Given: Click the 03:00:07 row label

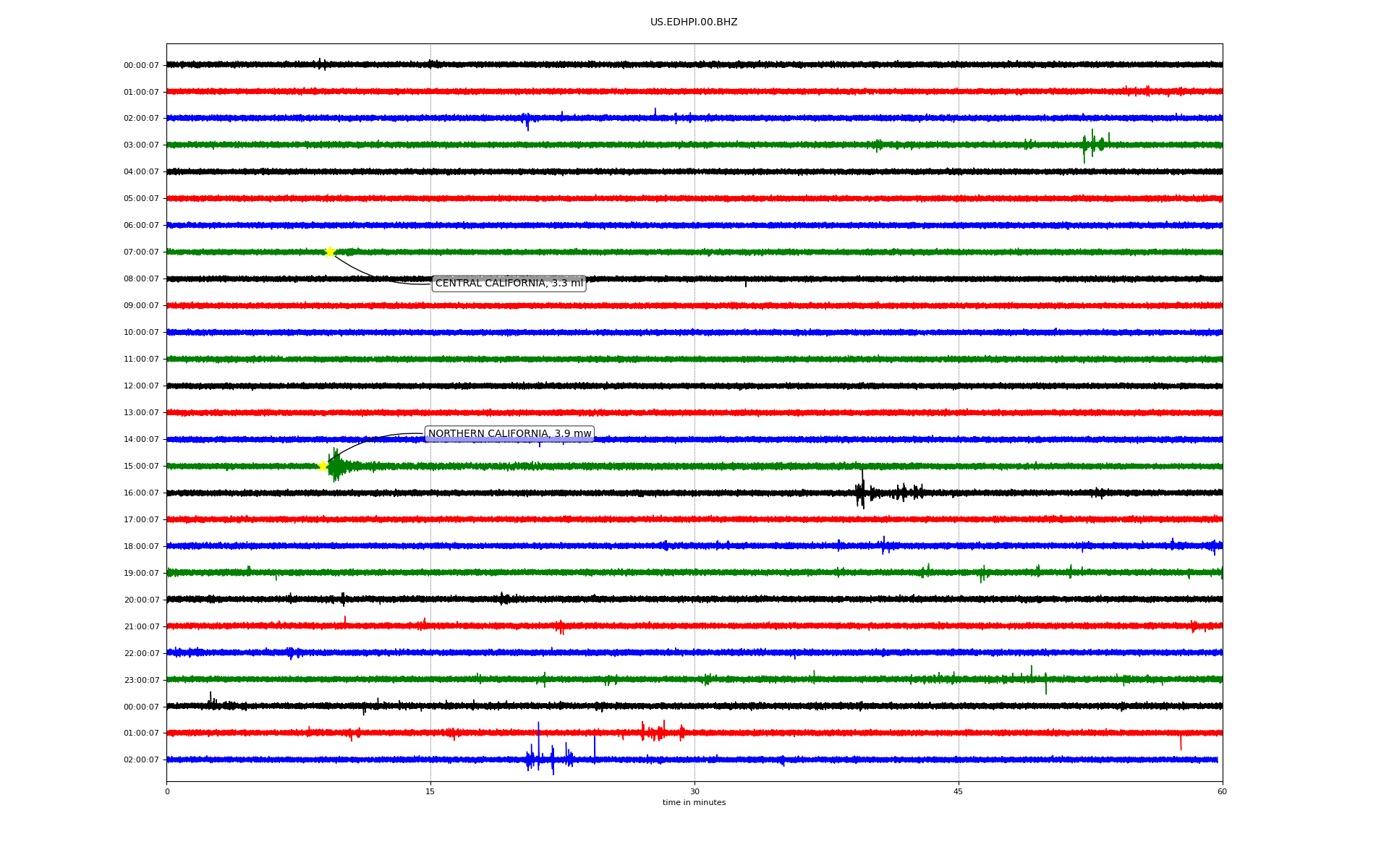Looking at the screenshot, I should point(141,145).
